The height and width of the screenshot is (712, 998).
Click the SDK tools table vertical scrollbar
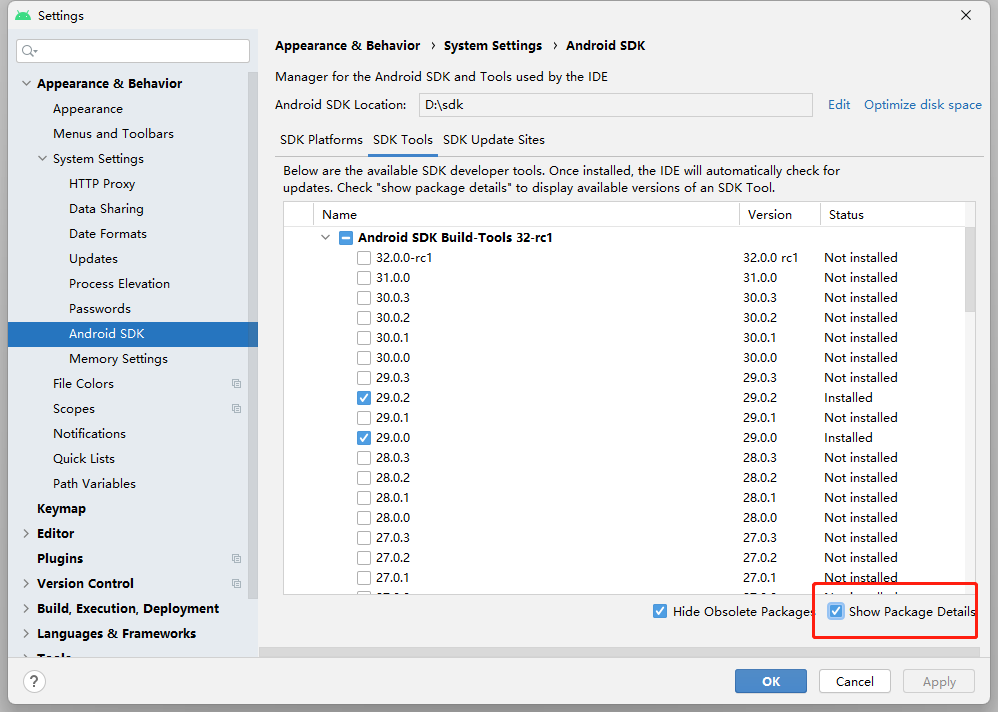point(970,270)
